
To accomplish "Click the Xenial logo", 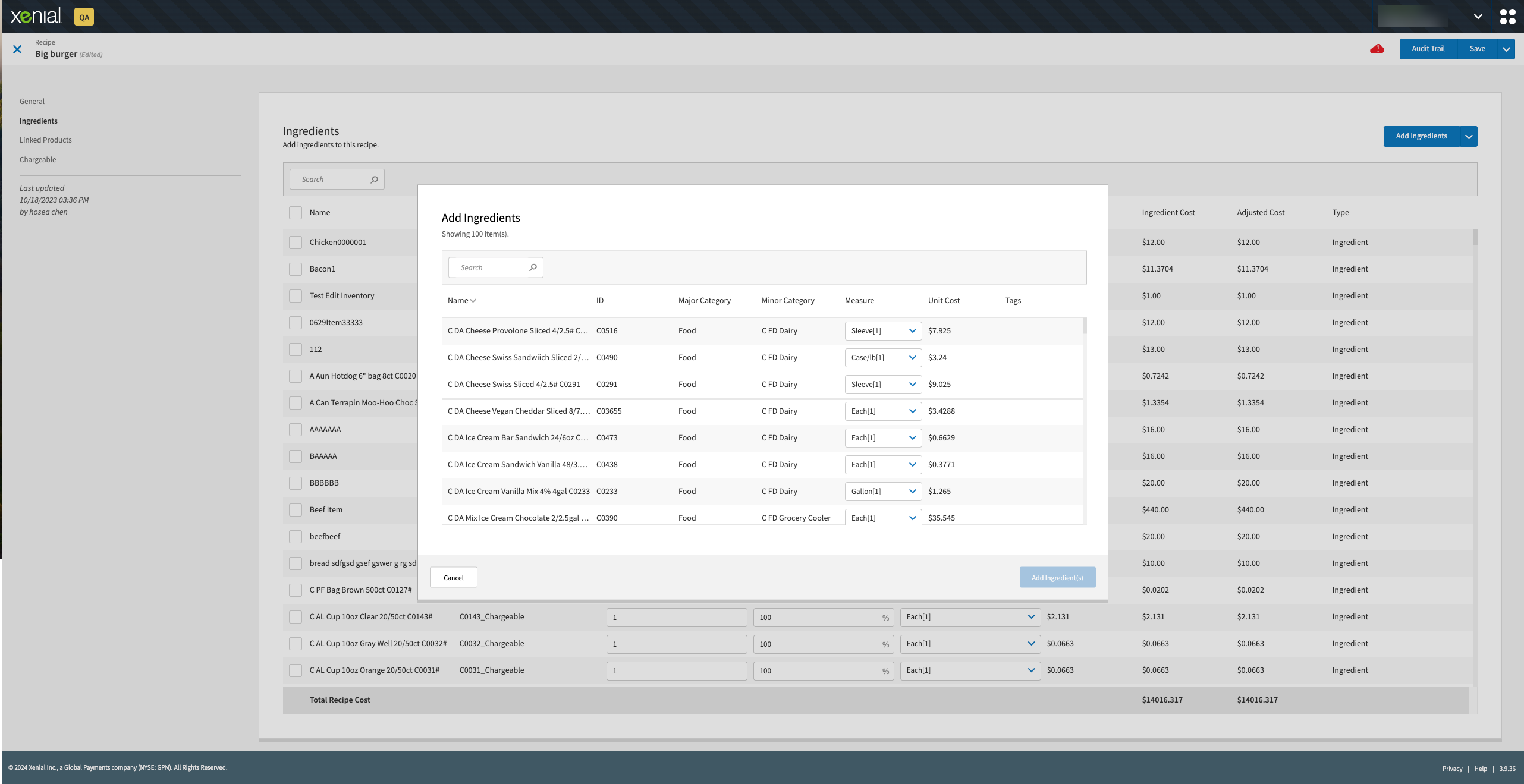I will coord(36,16).
